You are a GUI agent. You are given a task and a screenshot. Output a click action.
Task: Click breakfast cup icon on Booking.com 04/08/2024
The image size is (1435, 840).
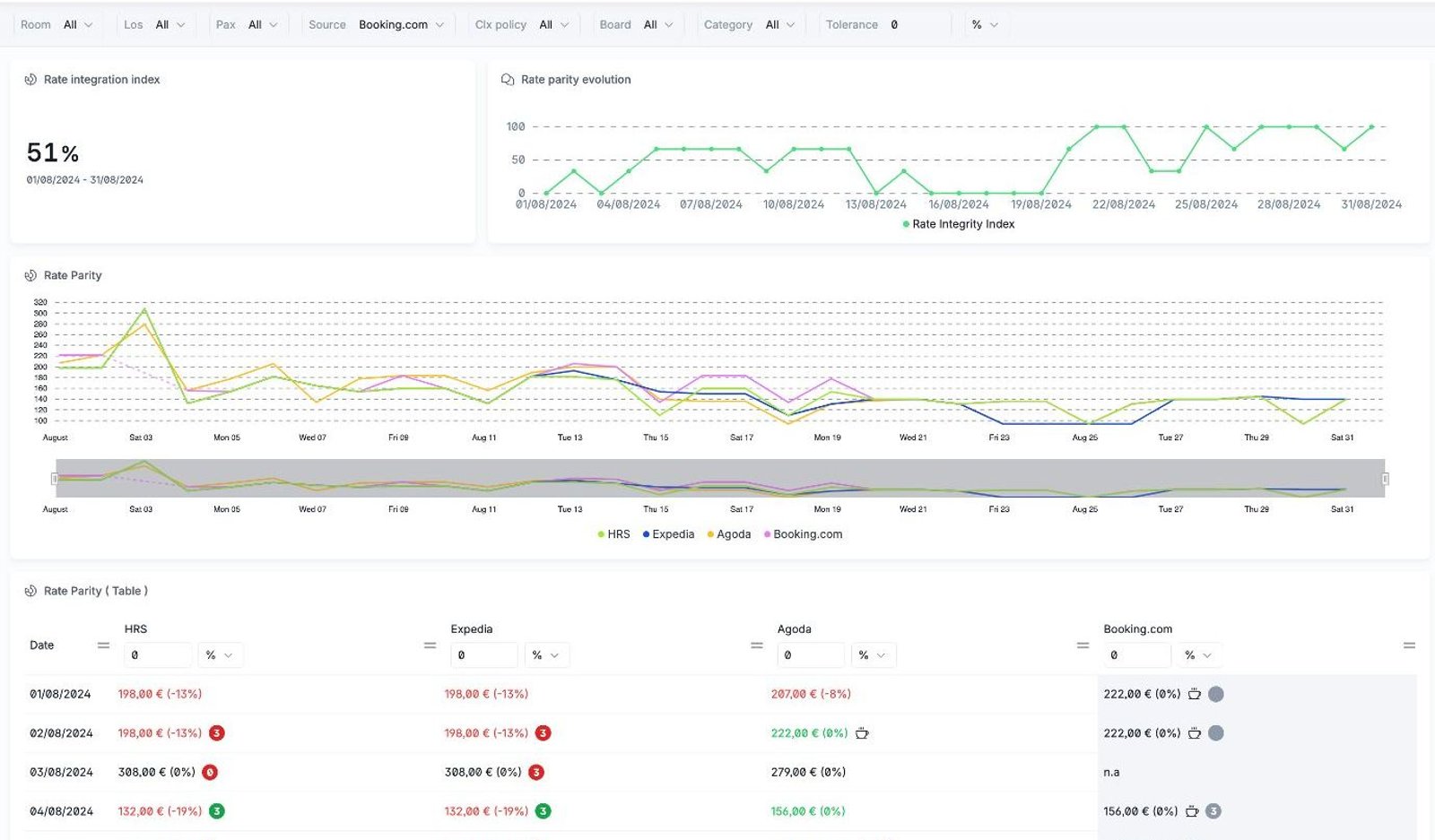[x=1192, y=811]
